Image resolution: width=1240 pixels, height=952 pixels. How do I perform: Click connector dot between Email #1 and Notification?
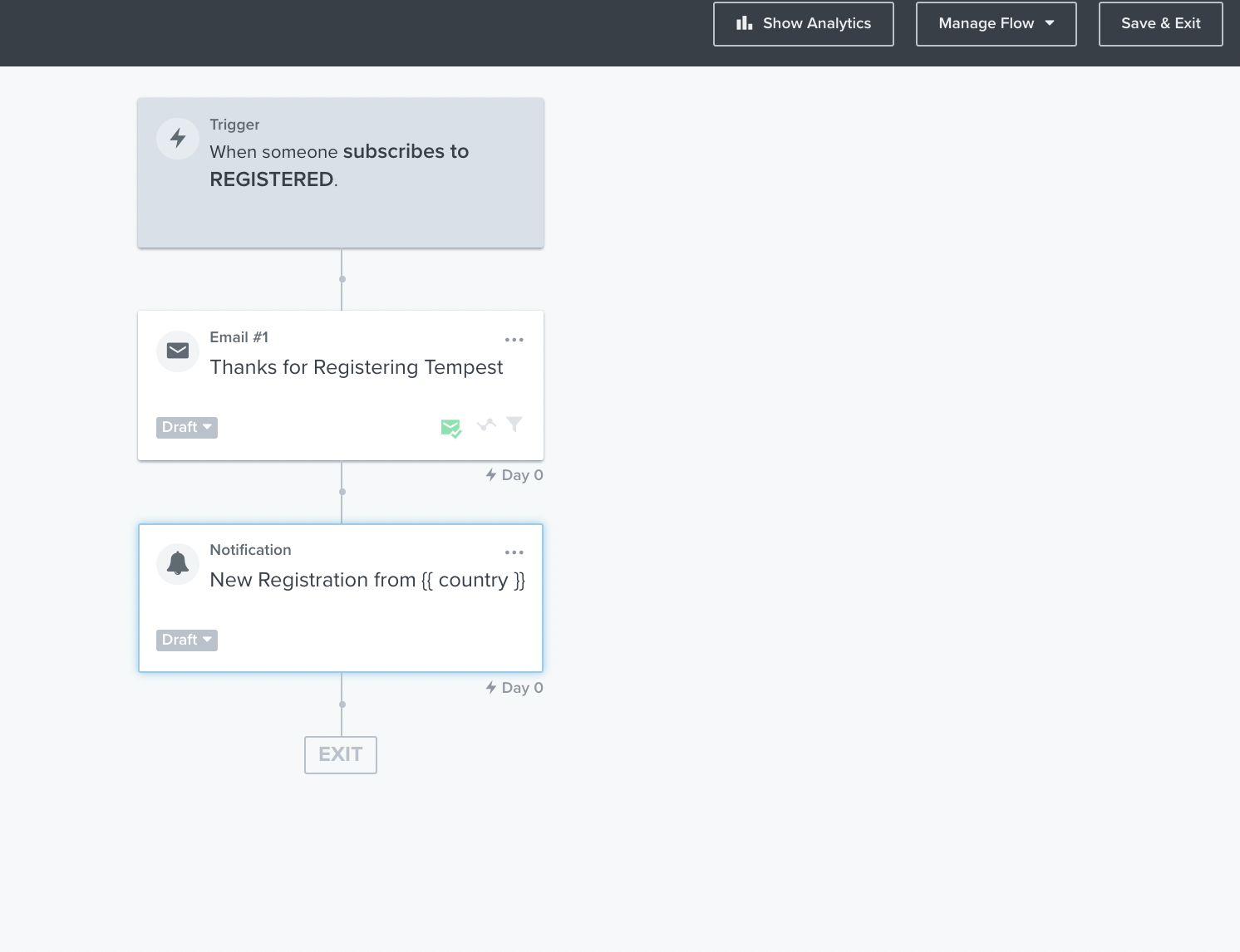[x=342, y=492]
